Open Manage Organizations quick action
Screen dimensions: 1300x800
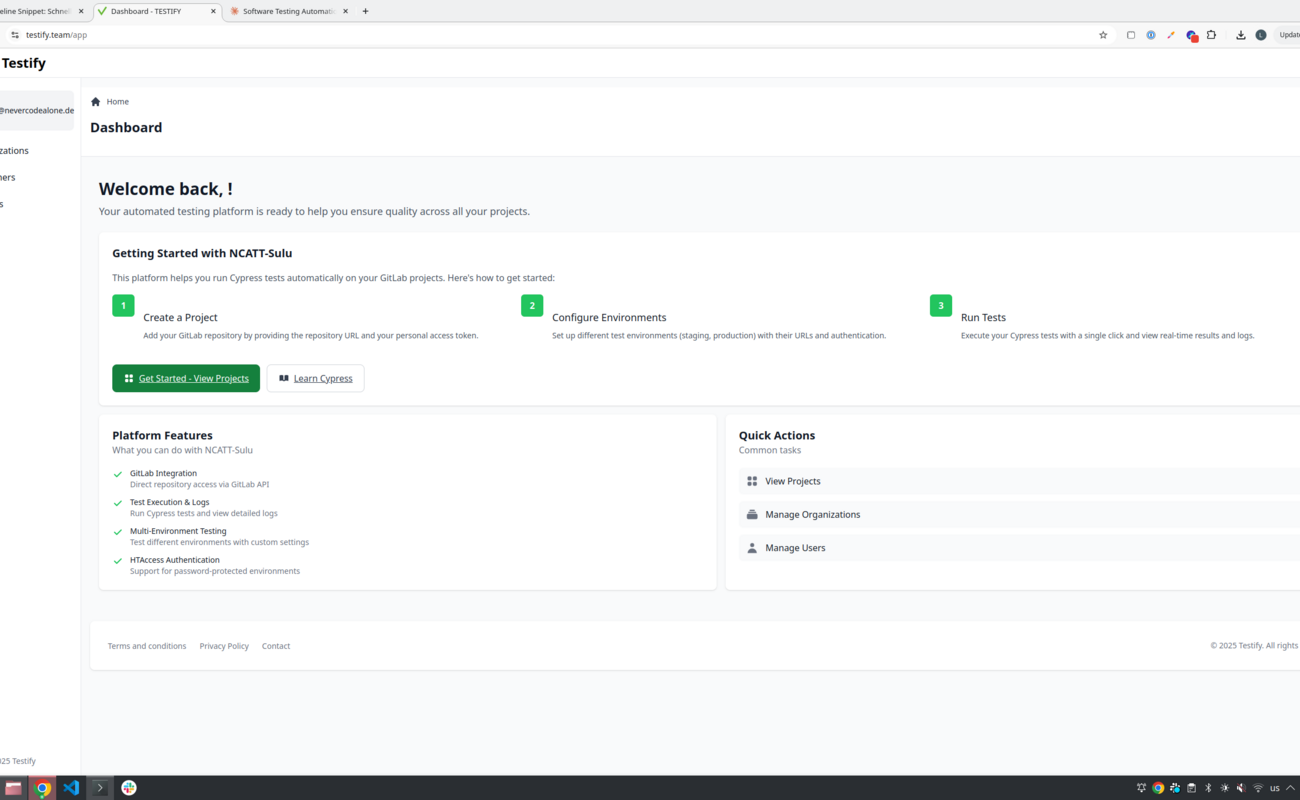coord(1019,514)
